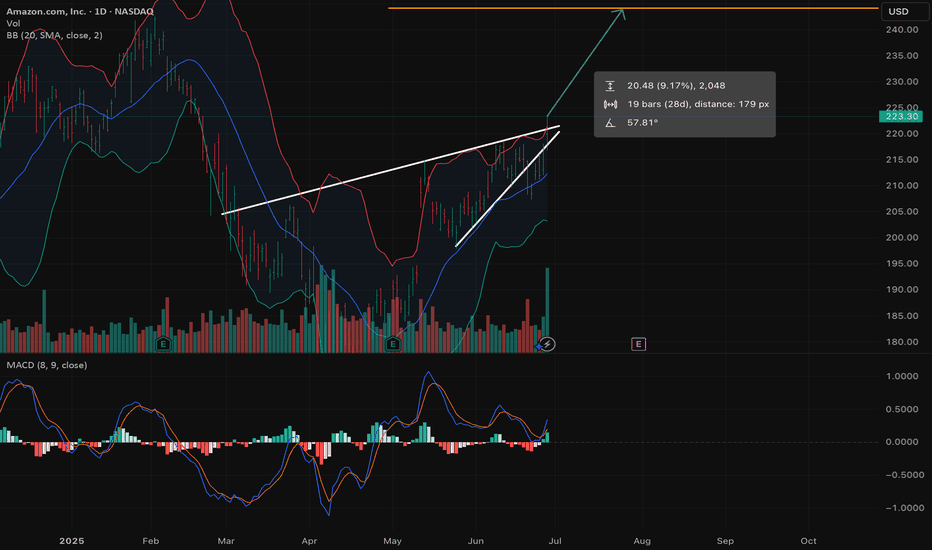The height and width of the screenshot is (550, 932).
Task: Click the 0.0000 MACD axis label
Action: 902,442
